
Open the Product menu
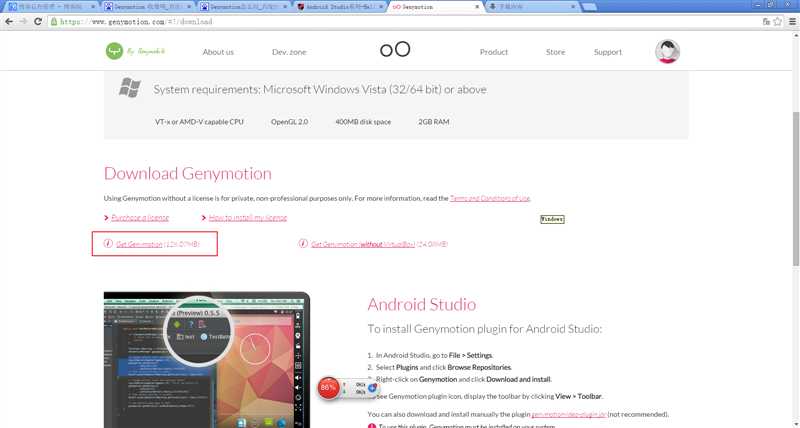493,52
